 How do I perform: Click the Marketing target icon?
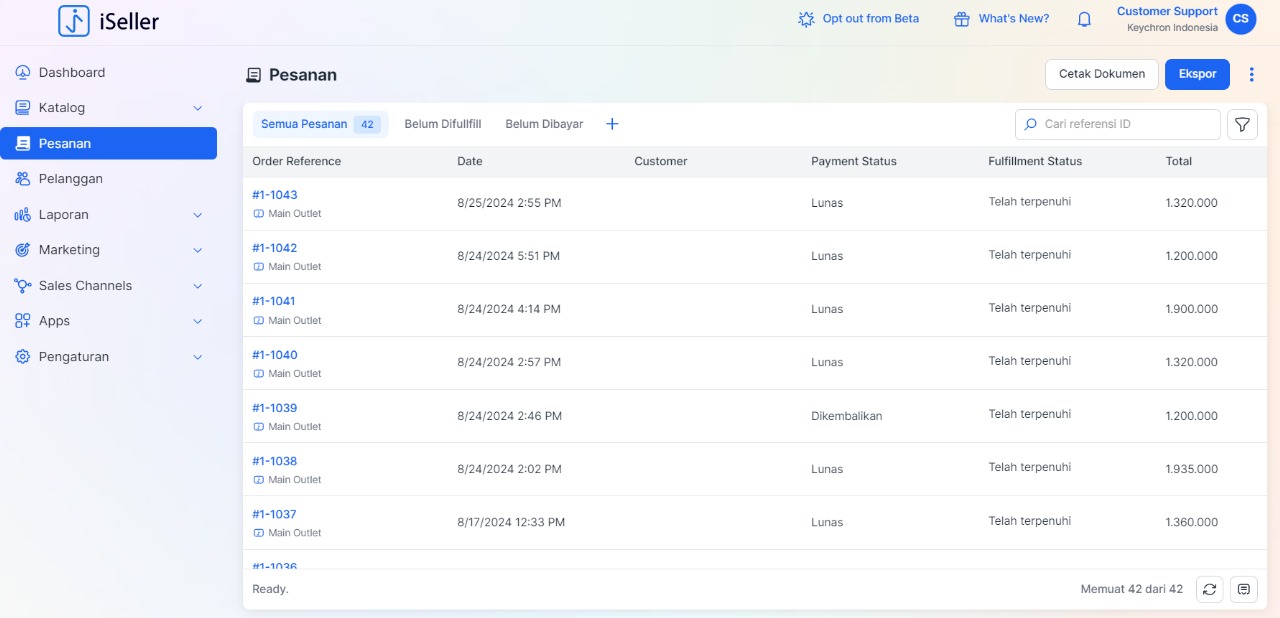tap(22, 250)
